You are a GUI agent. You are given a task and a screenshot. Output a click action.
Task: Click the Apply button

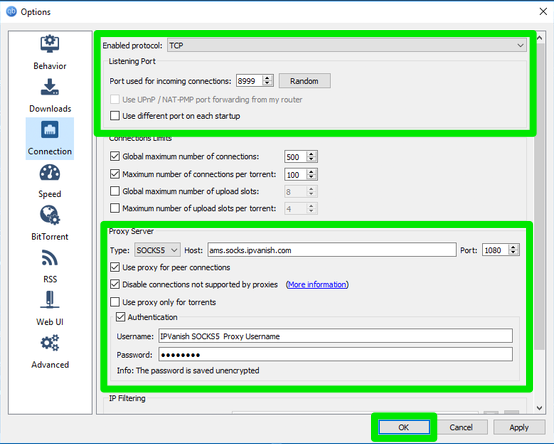click(519, 427)
